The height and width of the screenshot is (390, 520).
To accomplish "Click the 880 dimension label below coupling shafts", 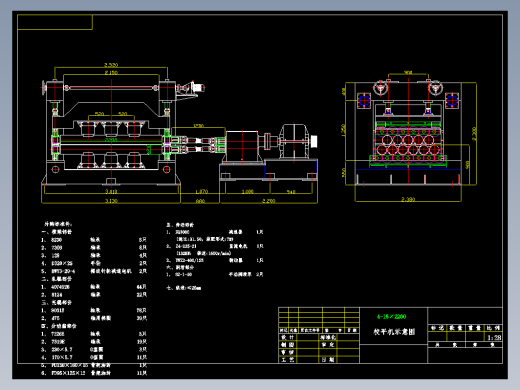I will pos(200,201).
